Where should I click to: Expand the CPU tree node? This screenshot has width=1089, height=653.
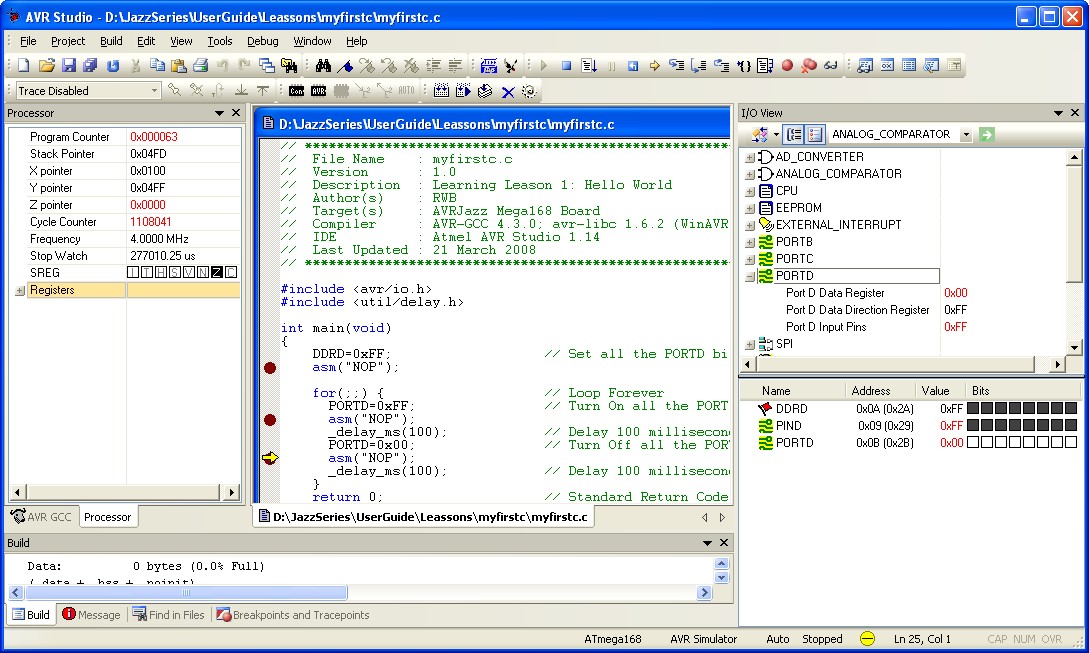click(x=750, y=191)
